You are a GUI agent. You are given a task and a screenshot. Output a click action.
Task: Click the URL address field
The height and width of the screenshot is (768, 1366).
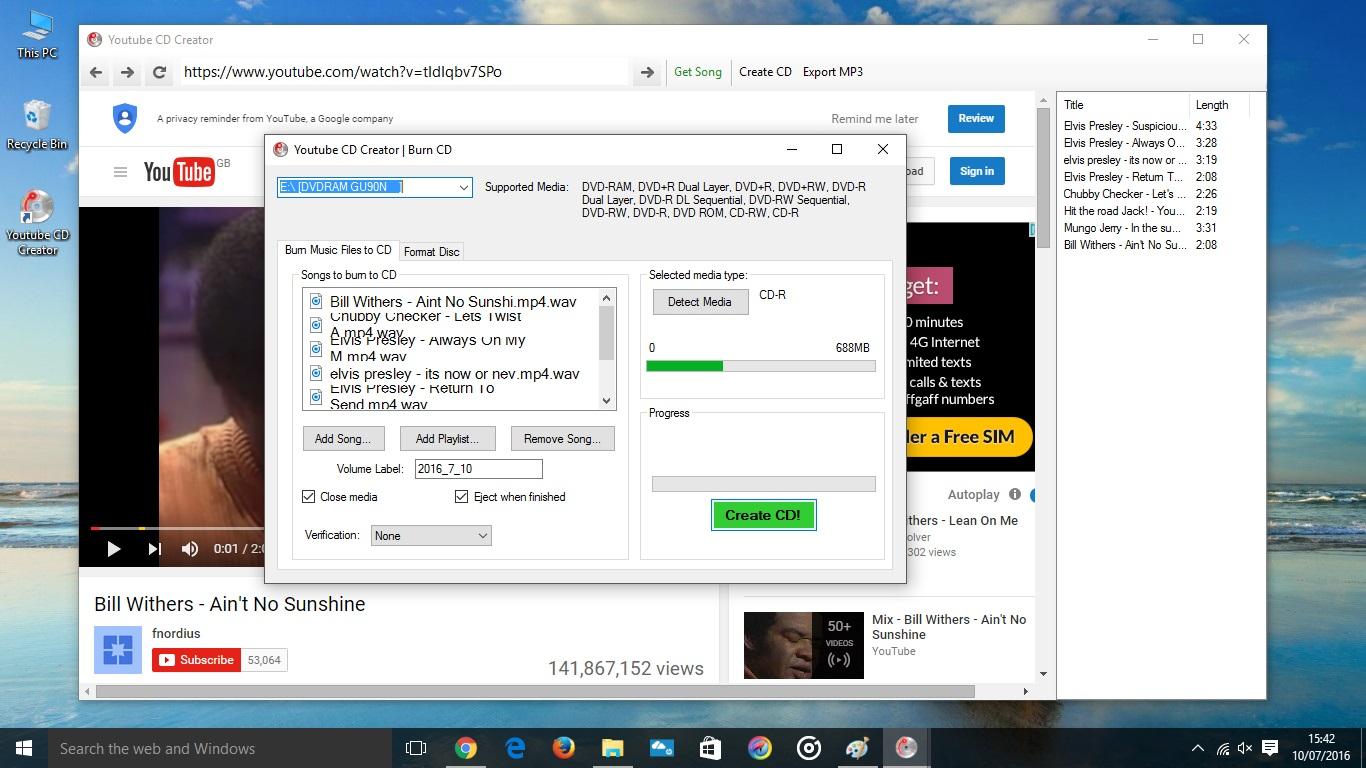point(404,72)
